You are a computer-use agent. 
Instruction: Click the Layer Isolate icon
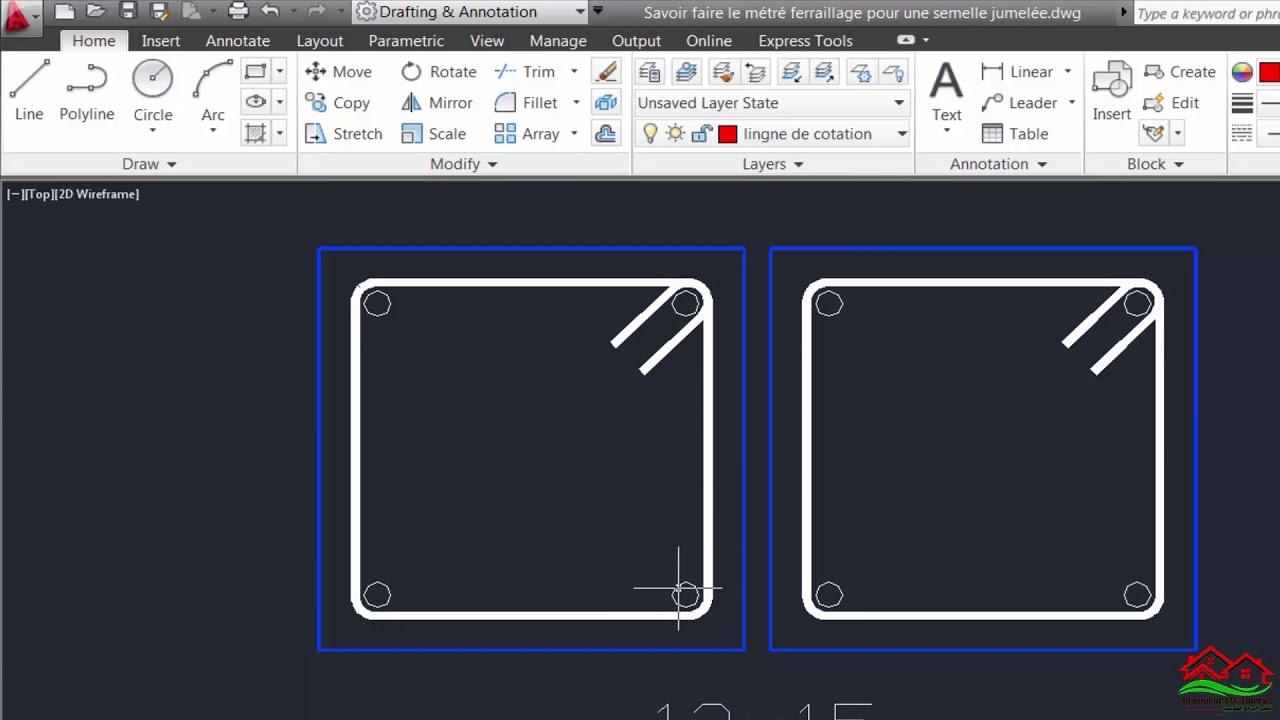pyautogui.click(x=790, y=72)
